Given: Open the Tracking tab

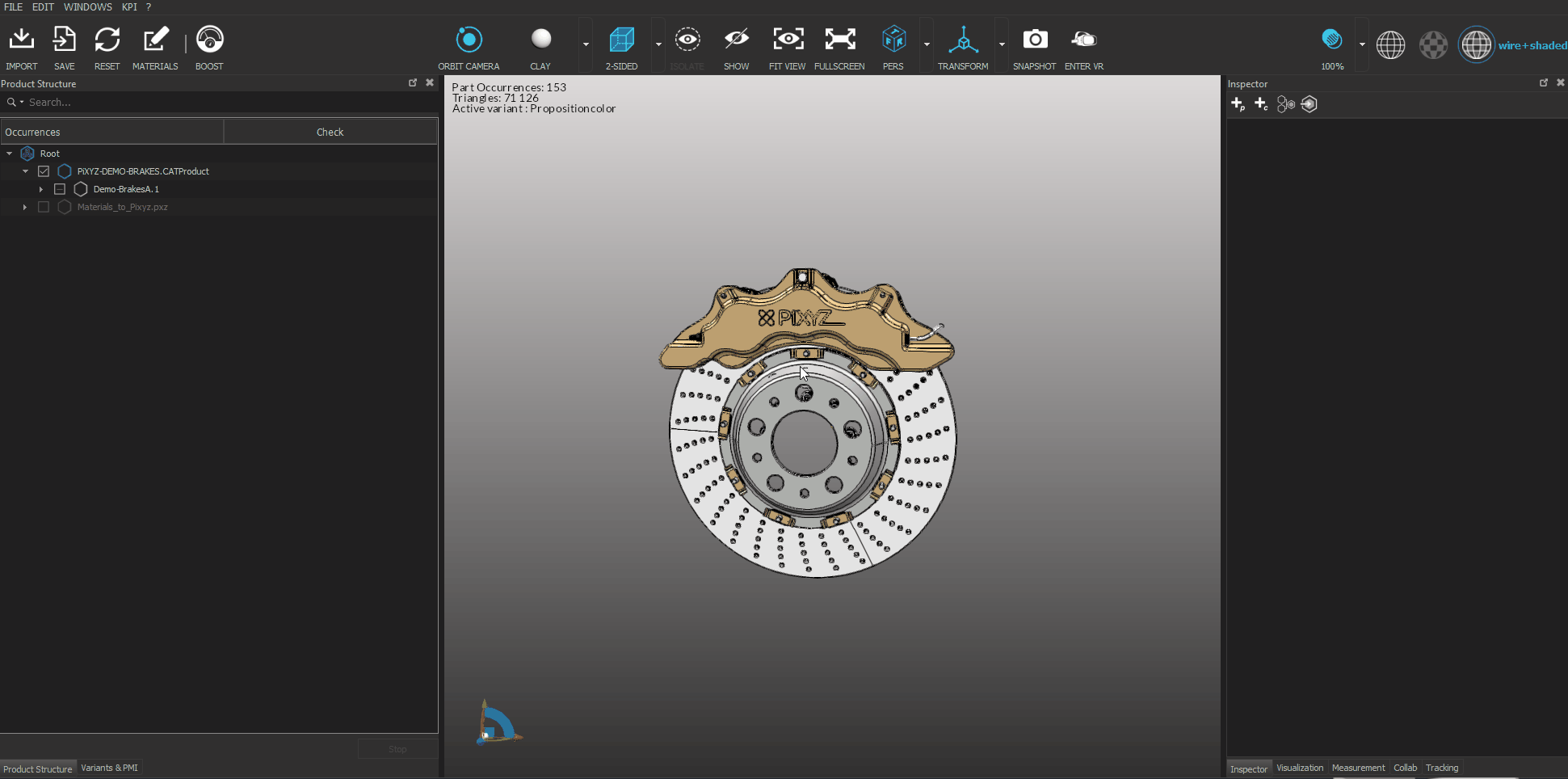Looking at the screenshot, I should [1442, 768].
